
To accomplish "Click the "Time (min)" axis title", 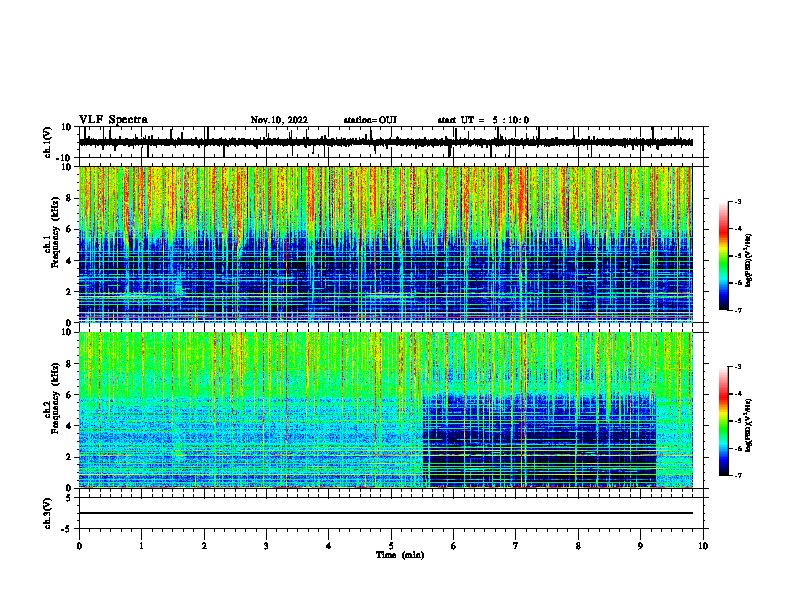I will tap(400, 555).
